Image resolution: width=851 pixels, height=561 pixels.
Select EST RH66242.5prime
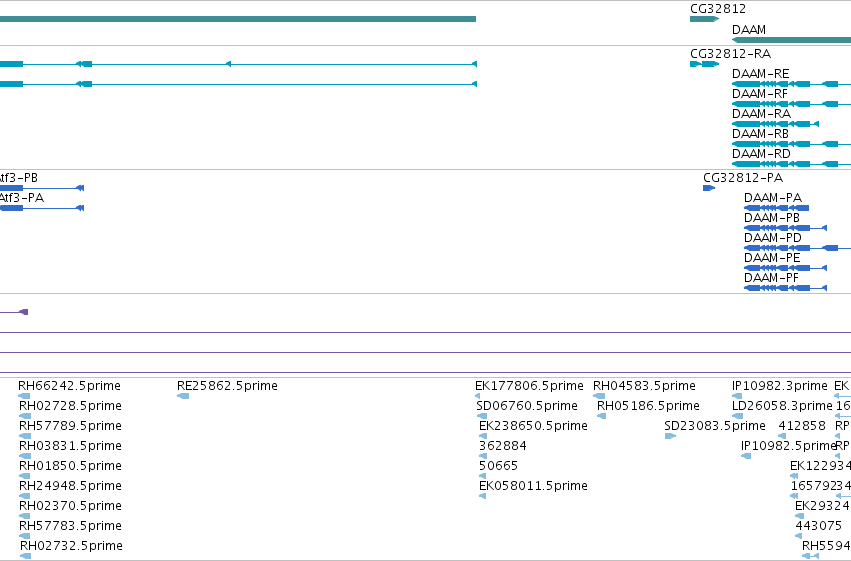tap(69, 386)
